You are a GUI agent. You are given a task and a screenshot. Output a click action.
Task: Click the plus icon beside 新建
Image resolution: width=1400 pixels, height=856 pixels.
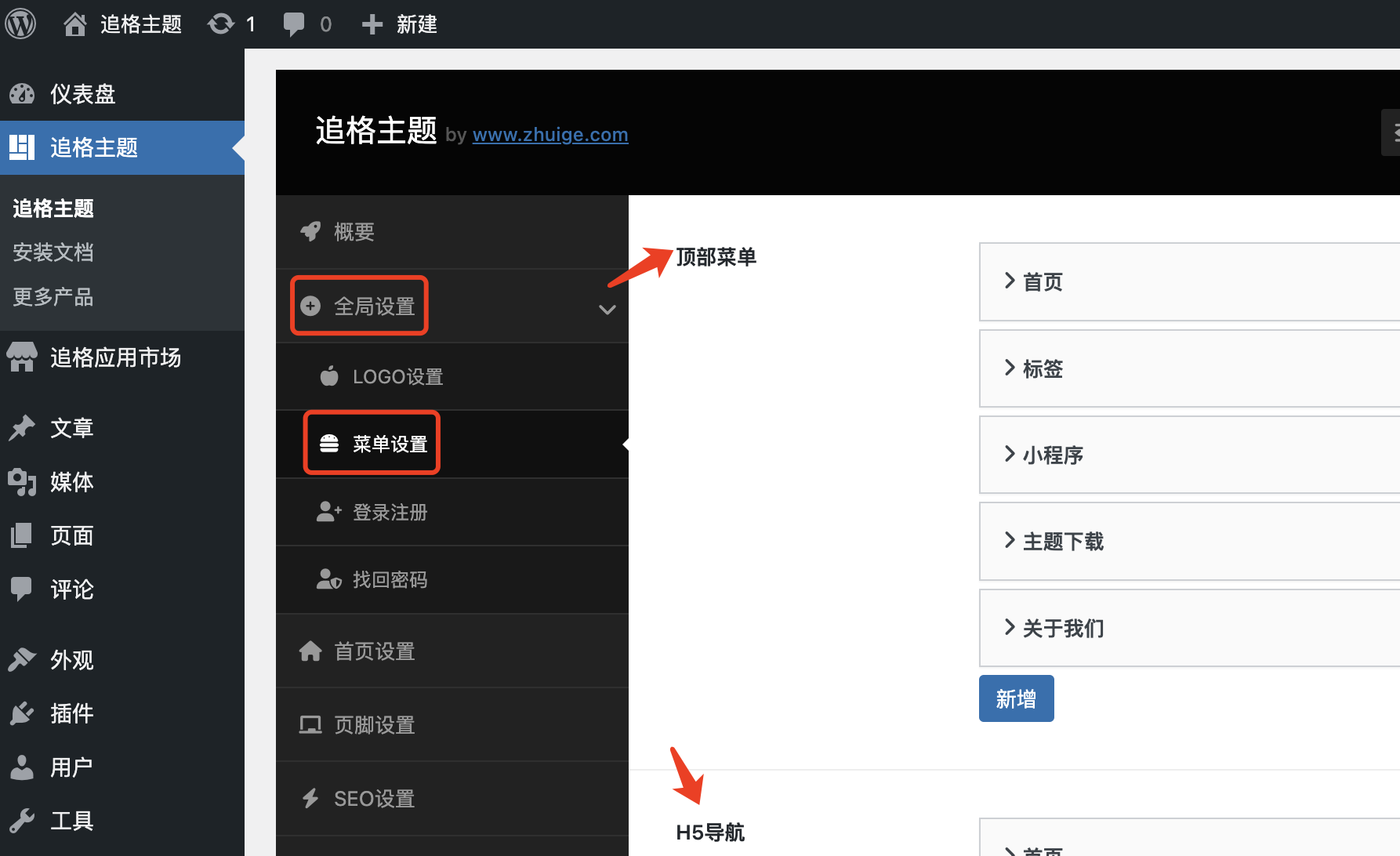click(372, 24)
